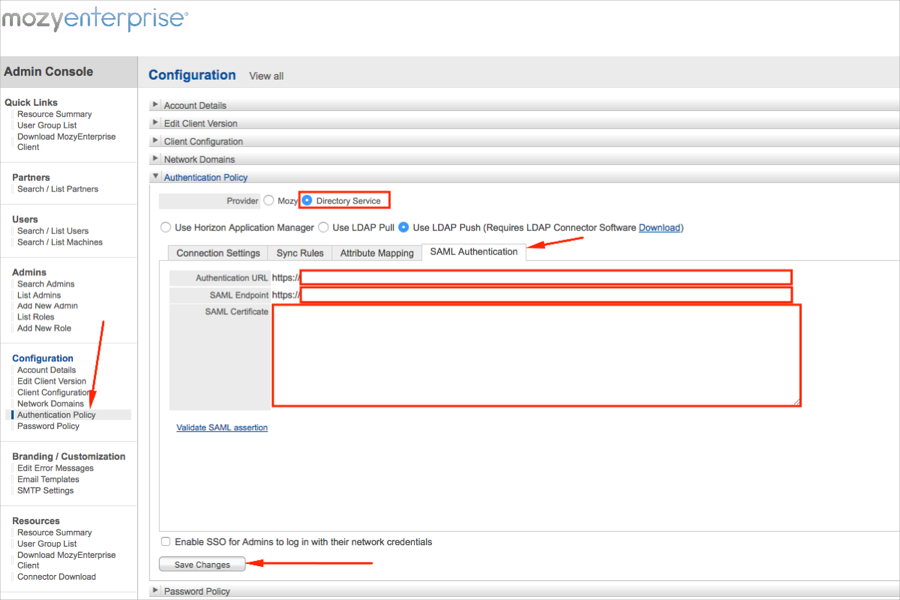
Task: Open the Sync Rules tab
Action: [x=299, y=253]
